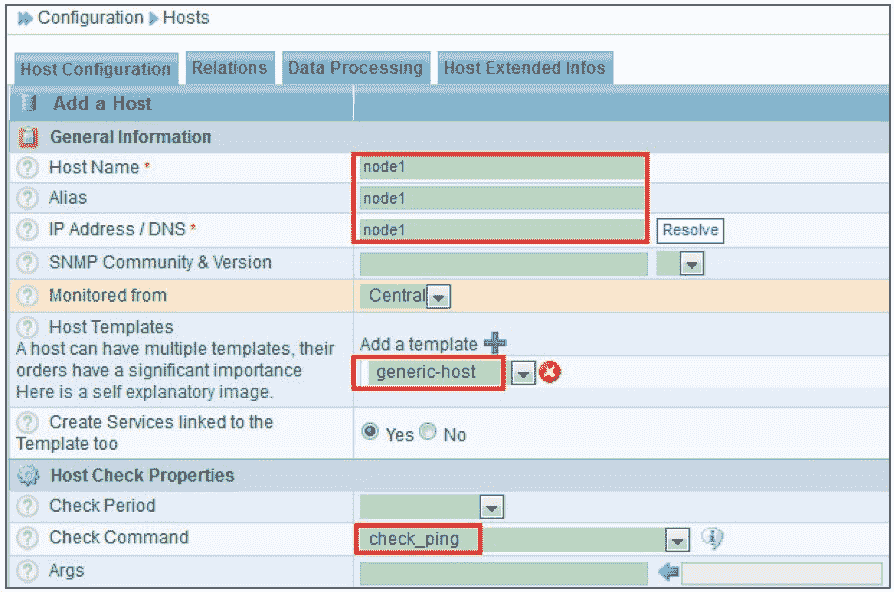Select Yes for Create Services linked
Screen dimensions: 894x592
[370, 433]
